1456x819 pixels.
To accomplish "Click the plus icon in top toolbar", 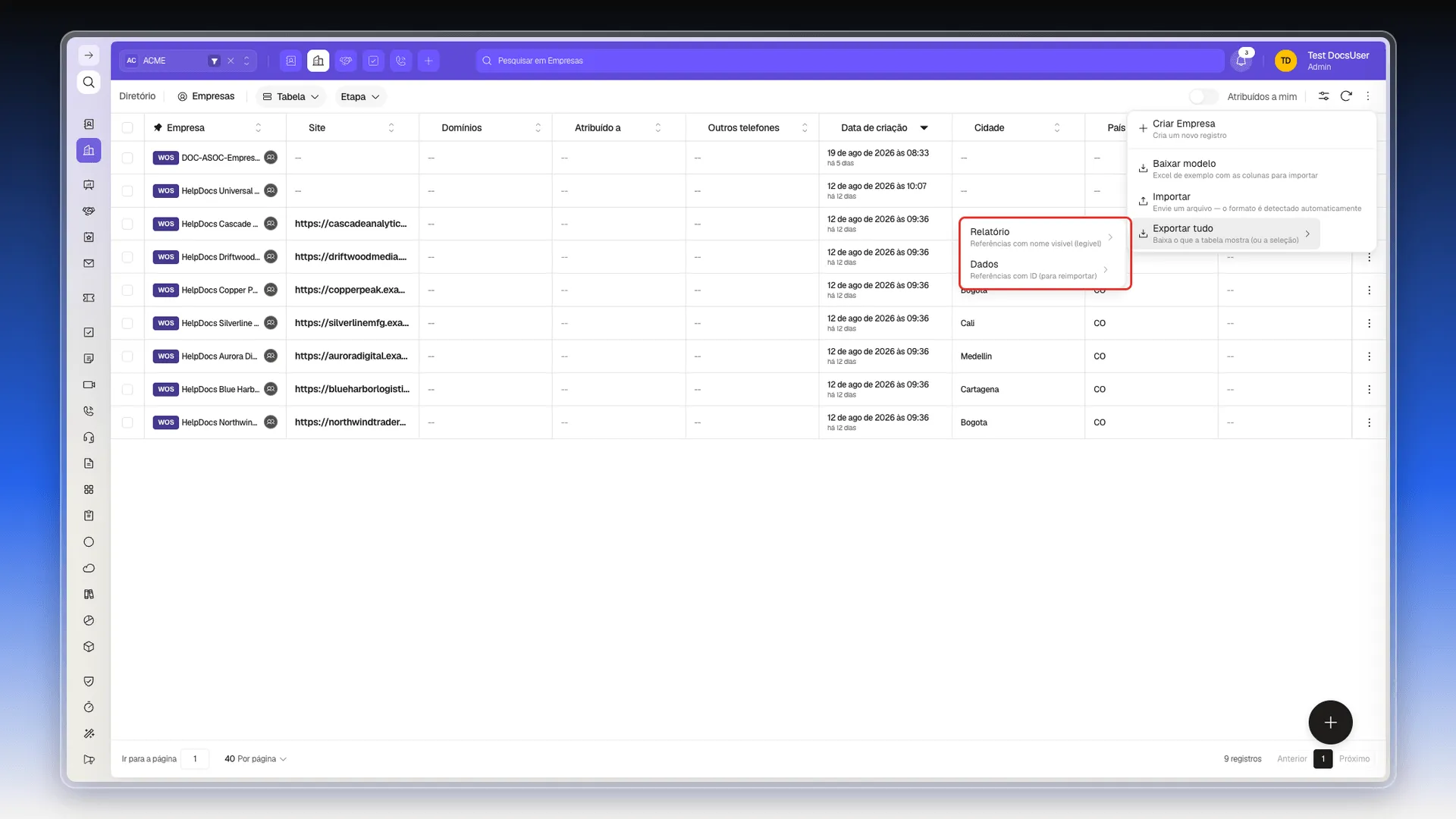I will [428, 61].
